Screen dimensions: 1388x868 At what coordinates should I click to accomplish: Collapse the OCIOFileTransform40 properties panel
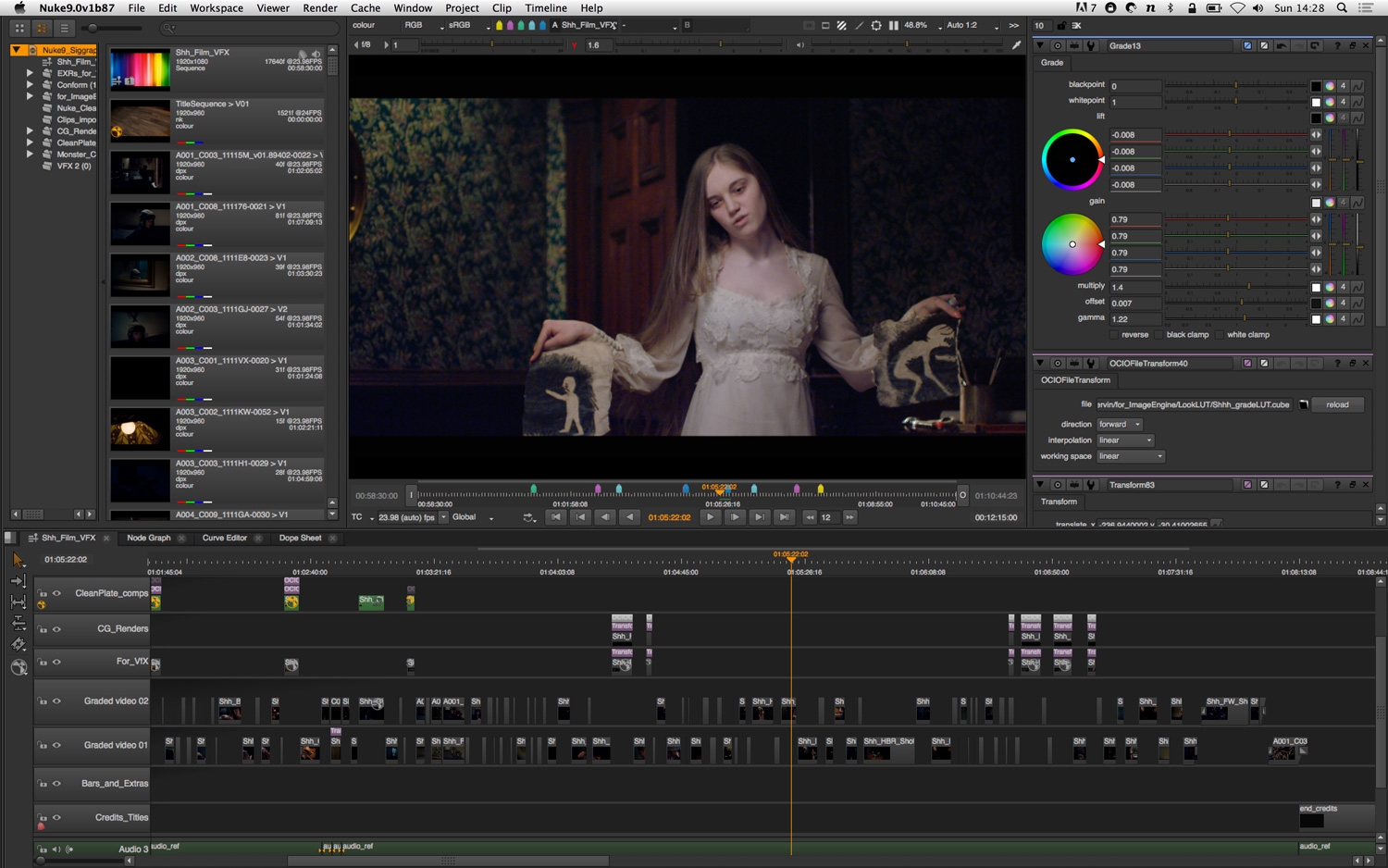1040,364
